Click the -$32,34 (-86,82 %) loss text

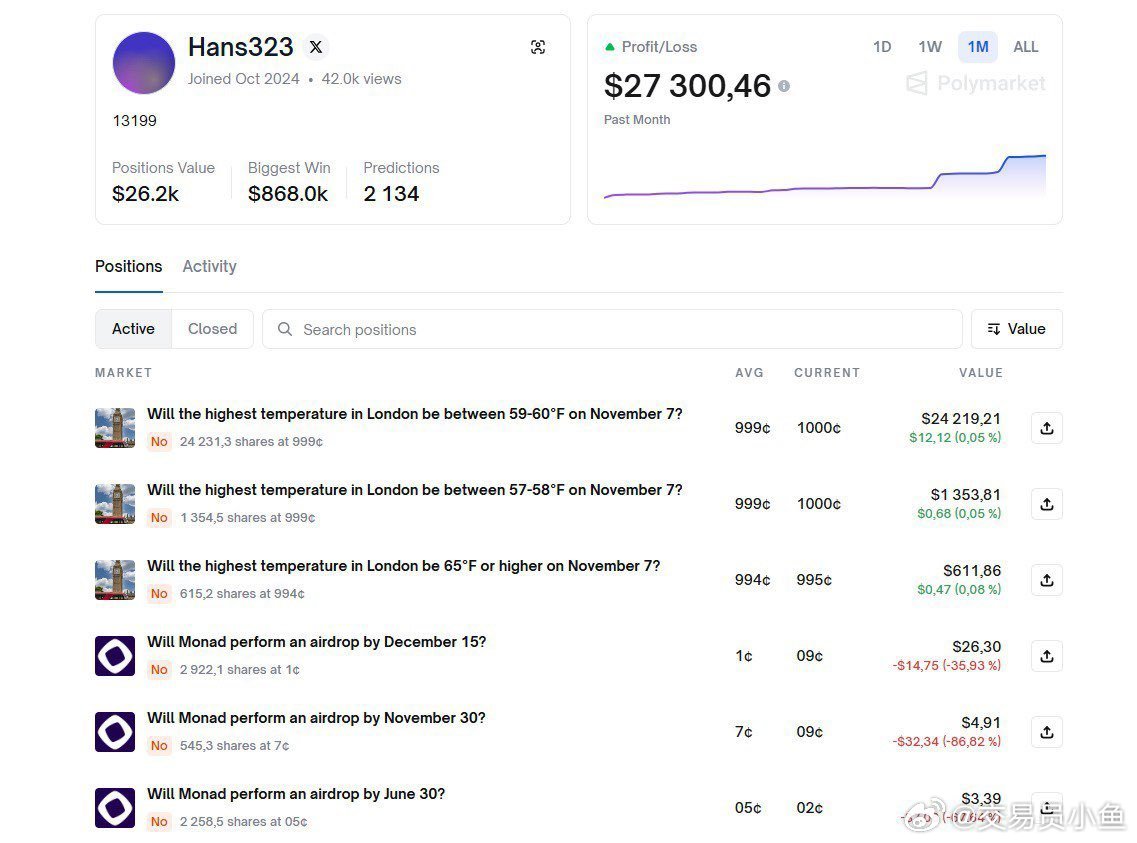click(x=947, y=742)
